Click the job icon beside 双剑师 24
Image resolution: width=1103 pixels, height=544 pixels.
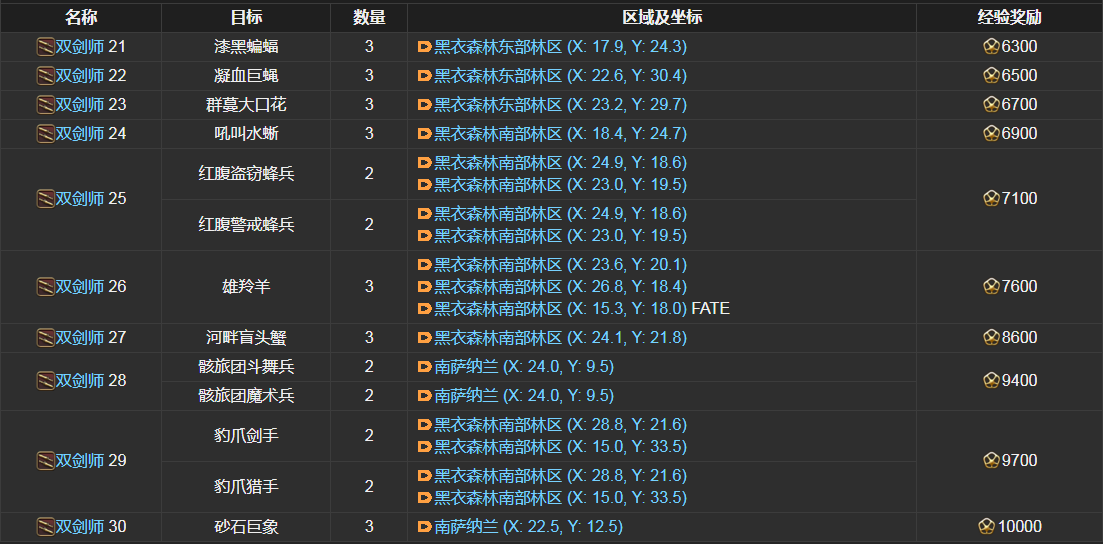[46, 134]
